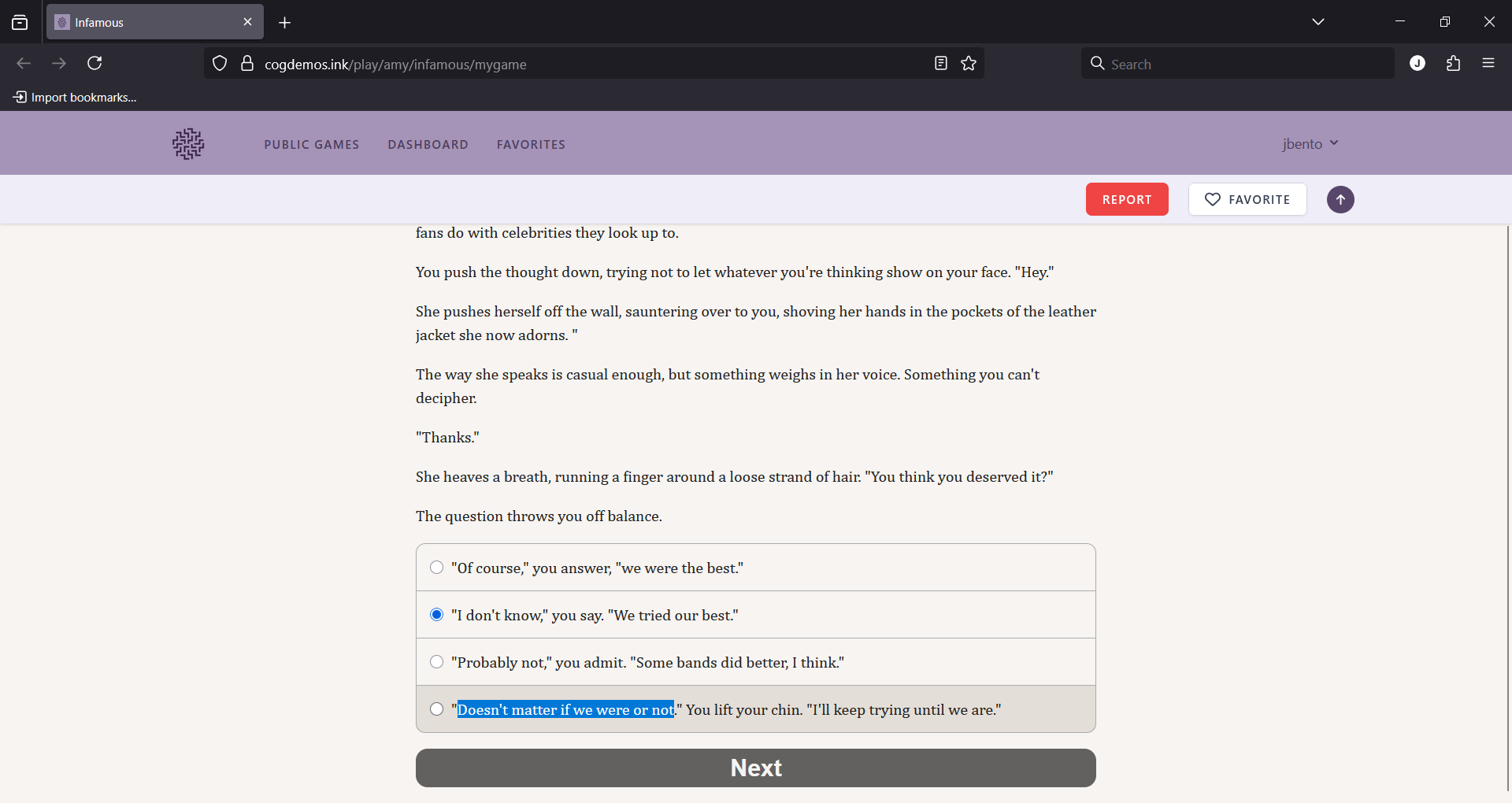Click the Next button

point(756,768)
